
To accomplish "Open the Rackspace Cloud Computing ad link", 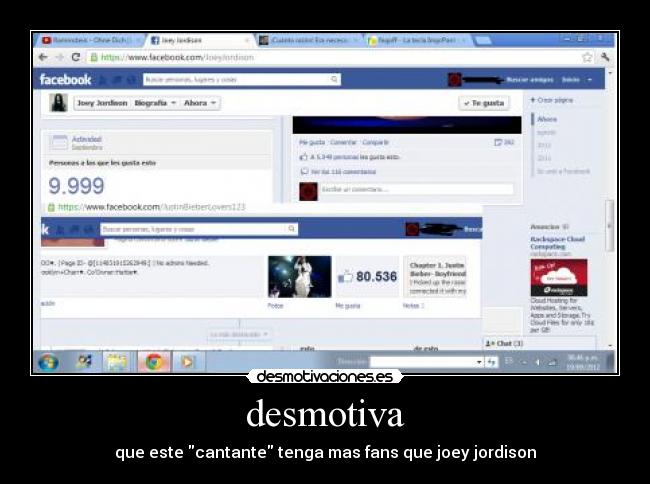I will 557,242.
